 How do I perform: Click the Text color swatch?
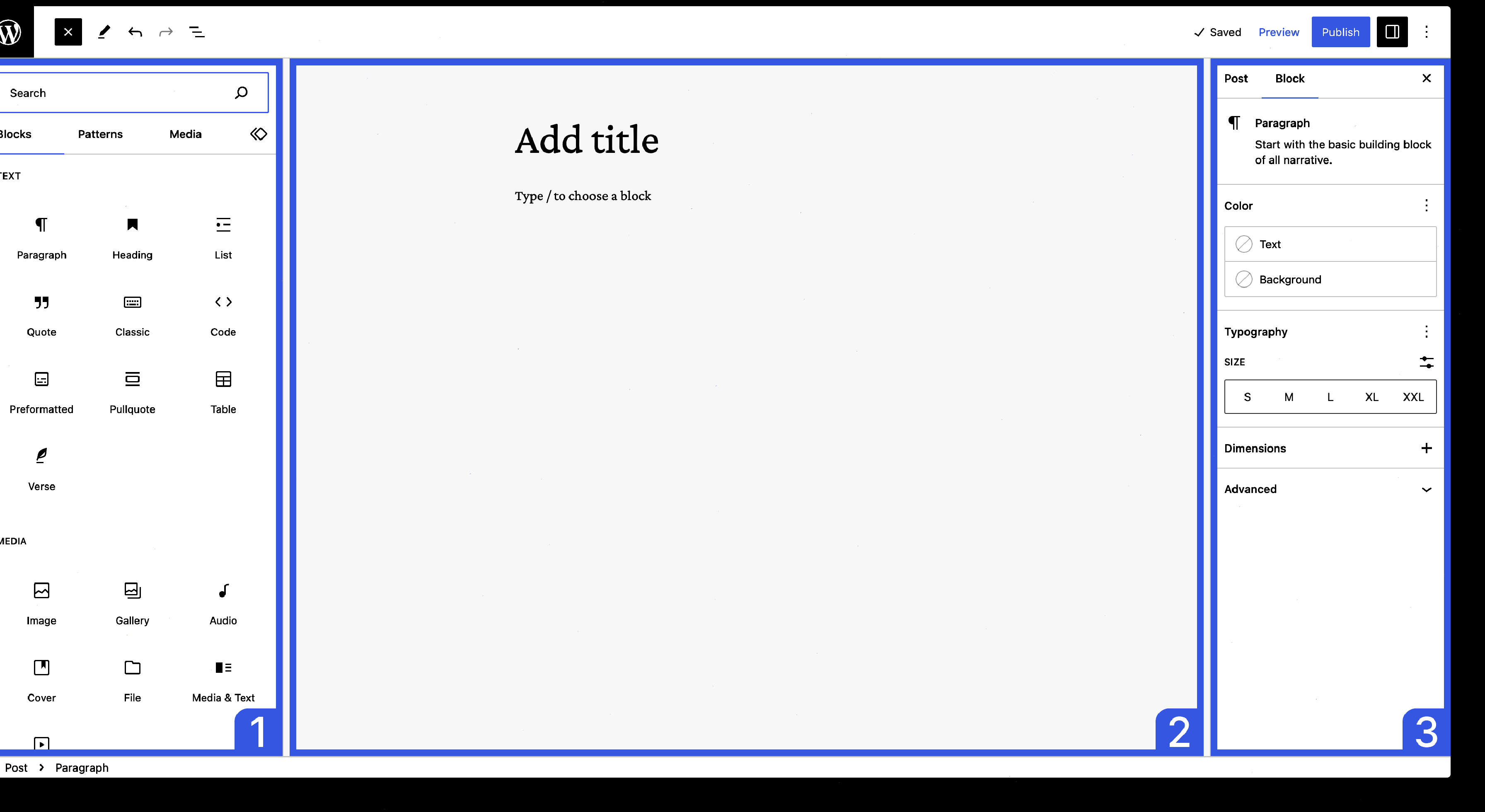click(1244, 244)
